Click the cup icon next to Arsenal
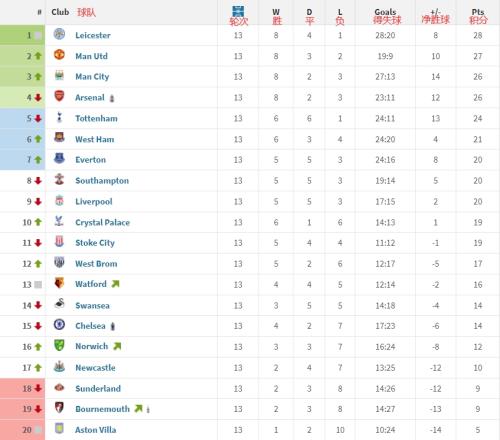 112,98
